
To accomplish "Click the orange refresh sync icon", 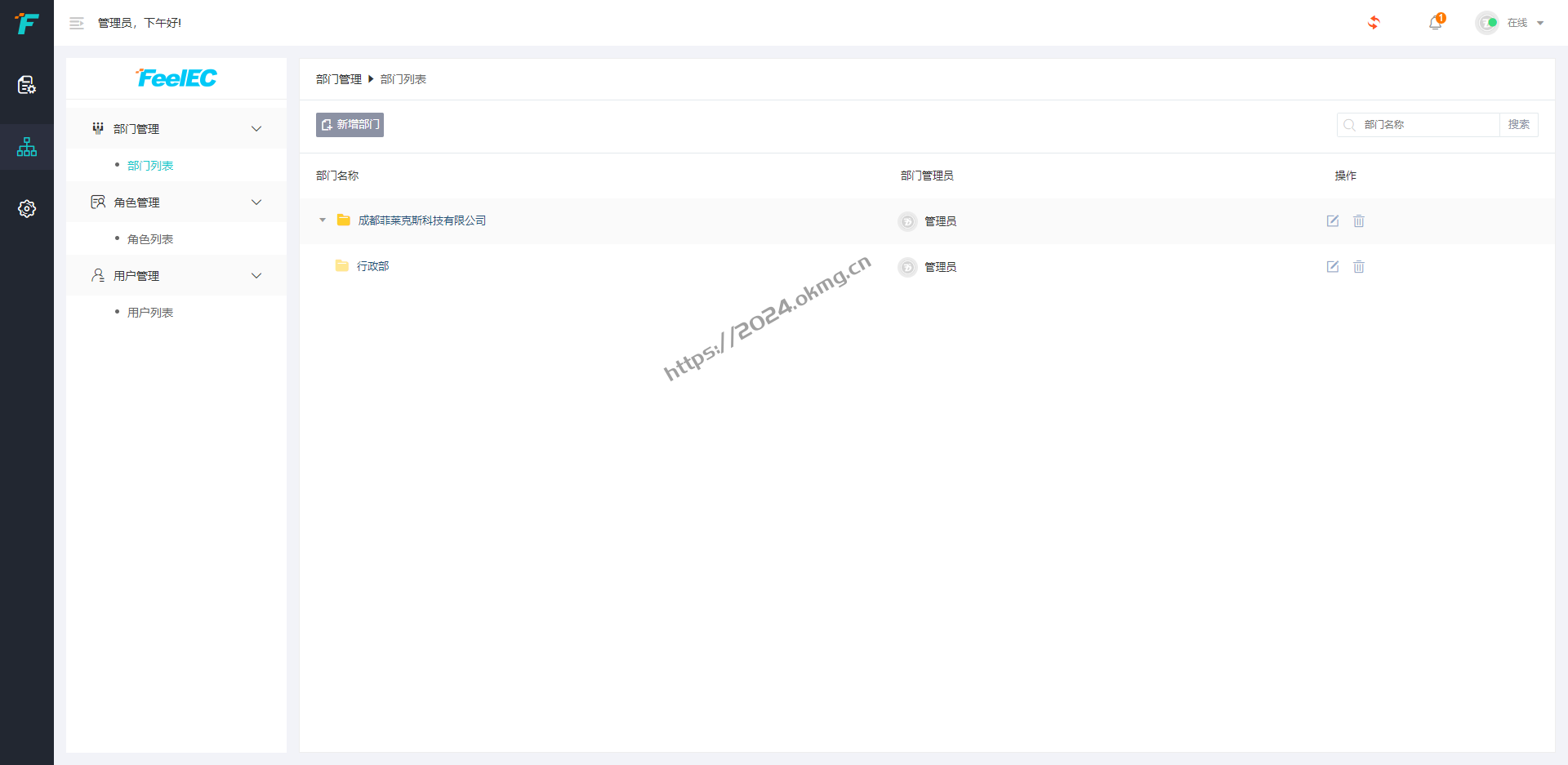I will 1374,23.
